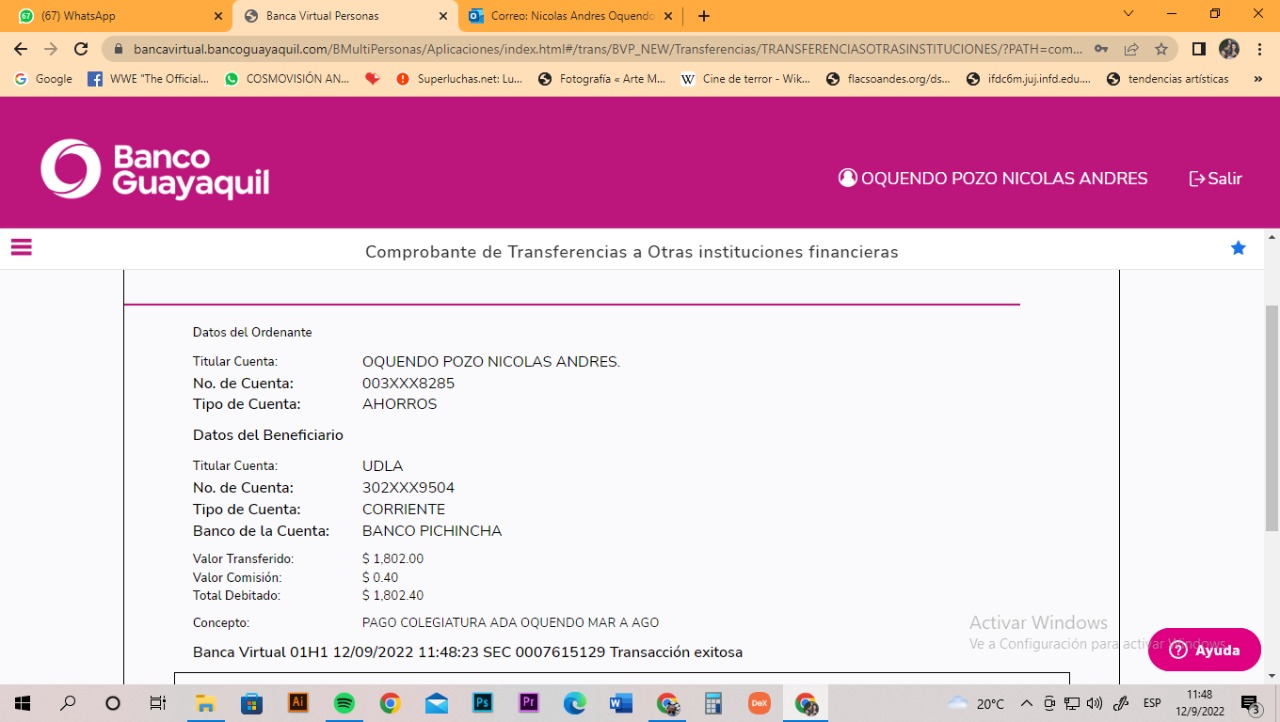Toggle the browser side panel
This screenshot has width=1280, height=722.
tap(1198, 49)
